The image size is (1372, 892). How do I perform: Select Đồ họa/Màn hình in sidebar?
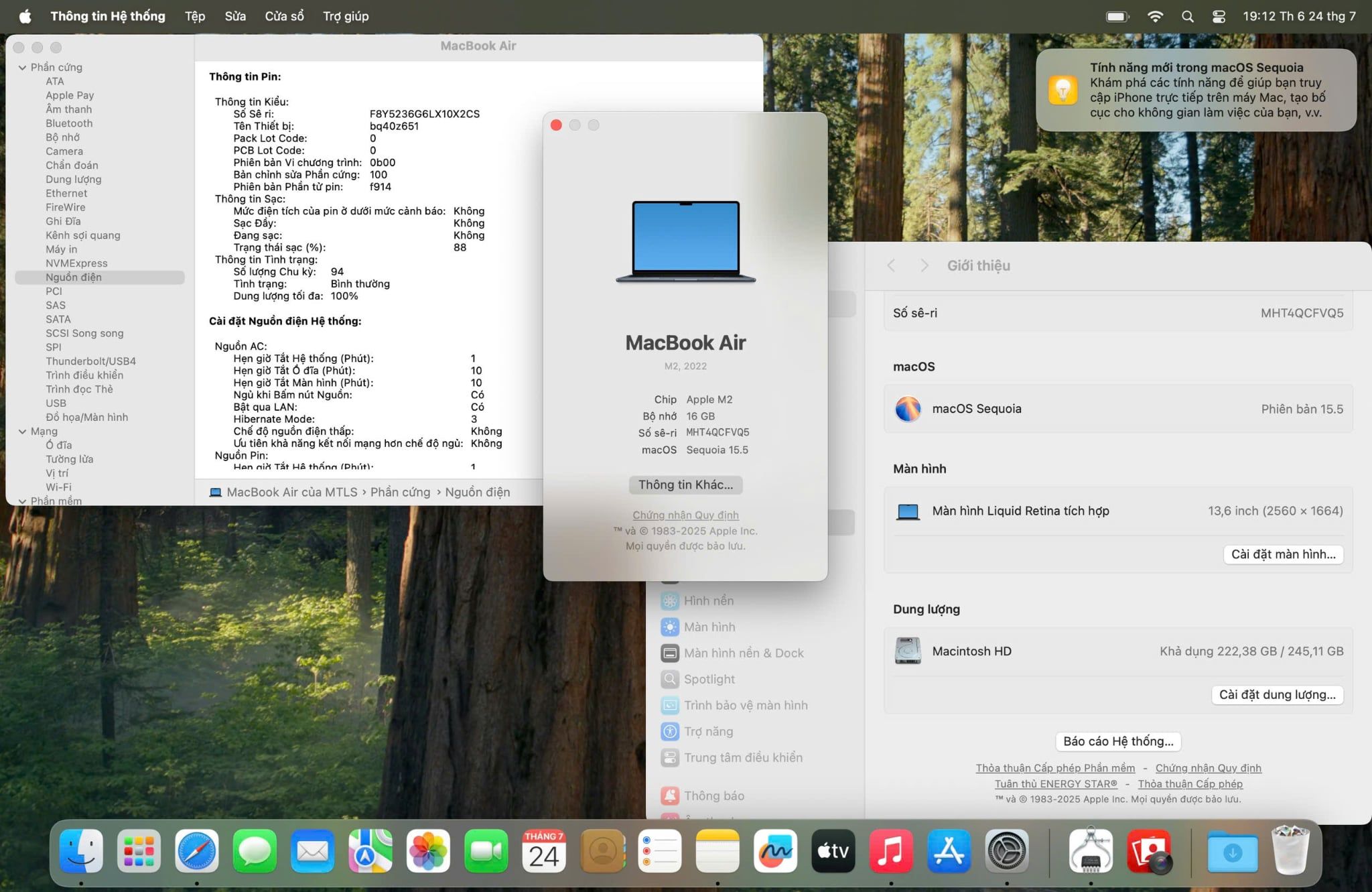click(86, 418)
